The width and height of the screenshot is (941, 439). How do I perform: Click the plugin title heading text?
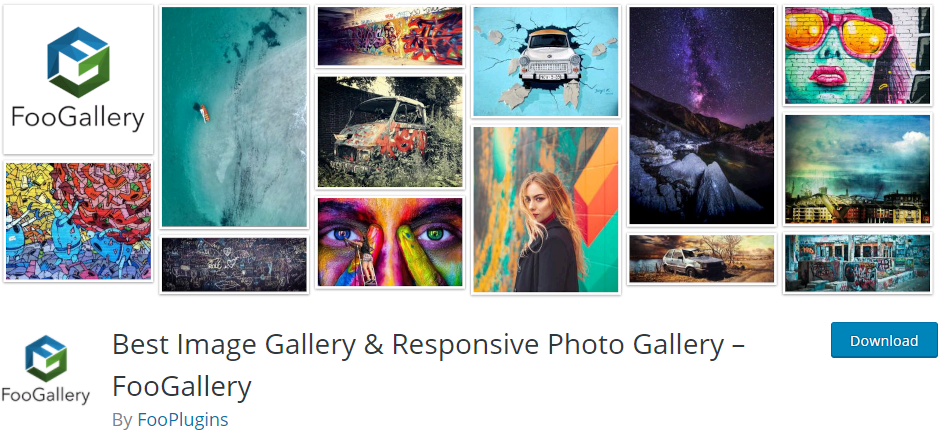(x=428, y=365)
